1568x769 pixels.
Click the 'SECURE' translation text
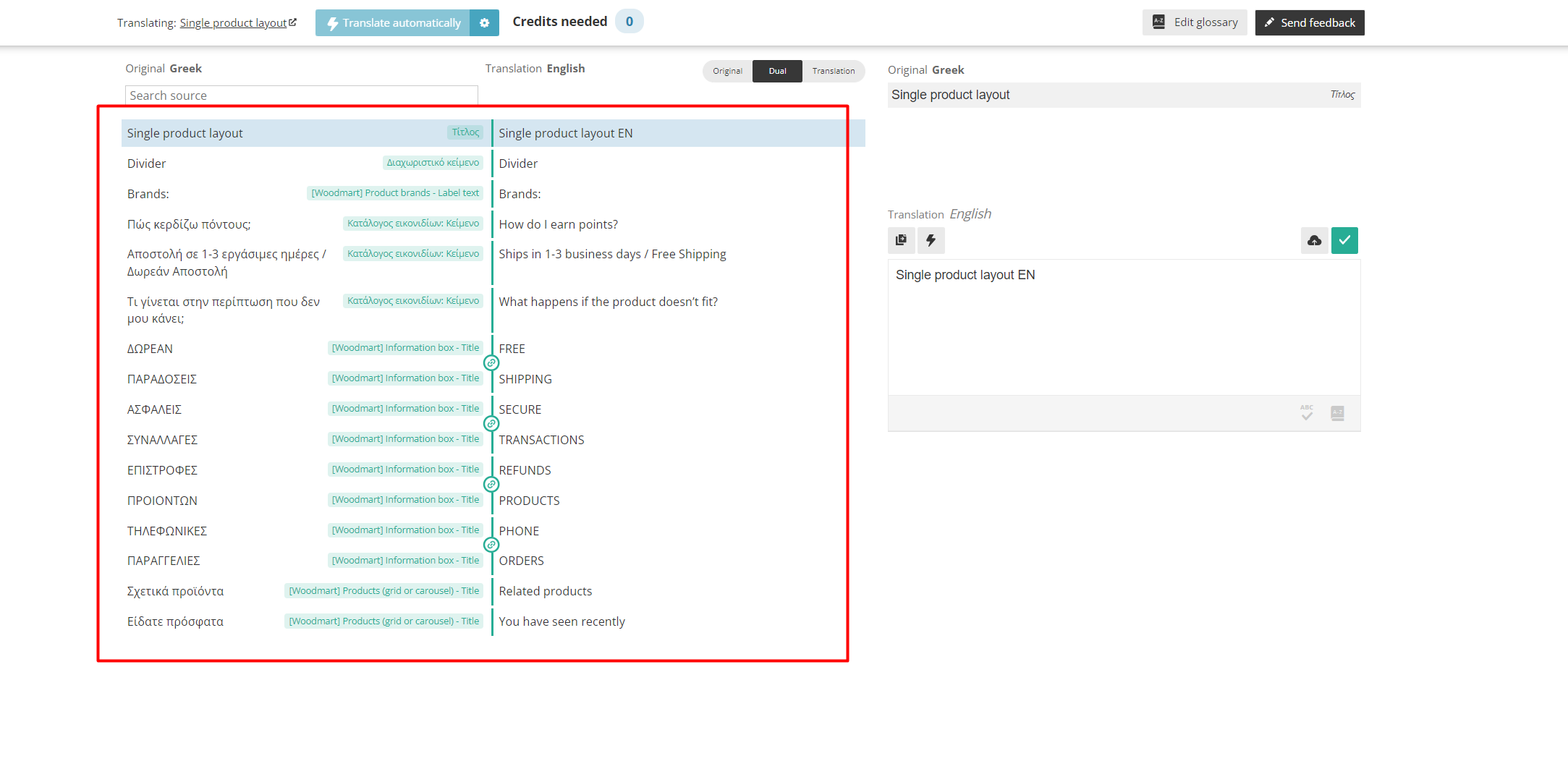[x=520, y=409]
